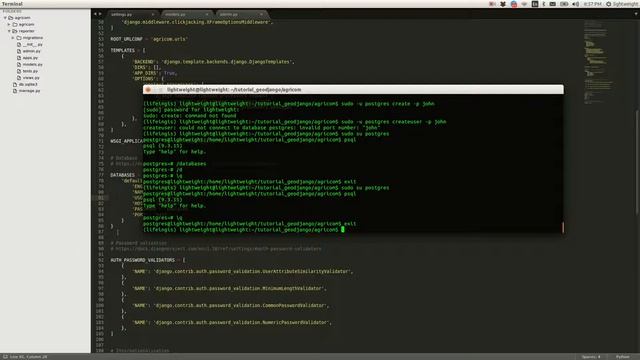Switch to the settings.py tab

[122, 14]
